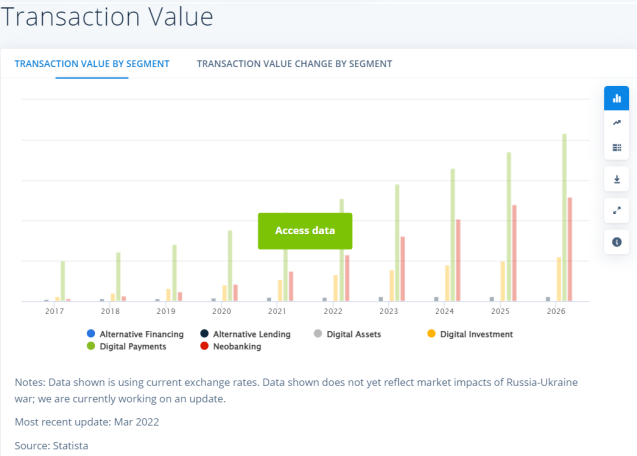Click the Neobanking red legend dot
The width and height of the screenshot is (637, 456).
click(204, 347)
